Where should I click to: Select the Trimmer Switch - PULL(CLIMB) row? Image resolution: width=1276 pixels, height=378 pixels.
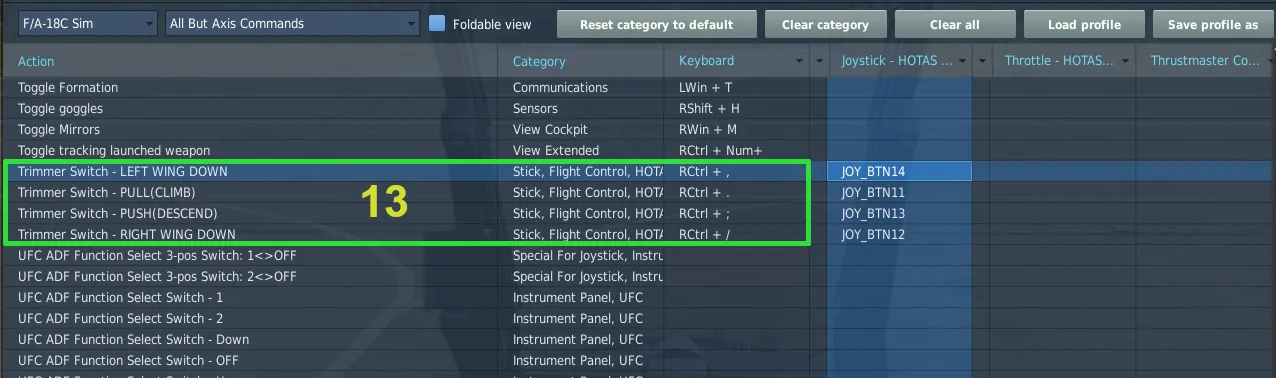[638, 193]
